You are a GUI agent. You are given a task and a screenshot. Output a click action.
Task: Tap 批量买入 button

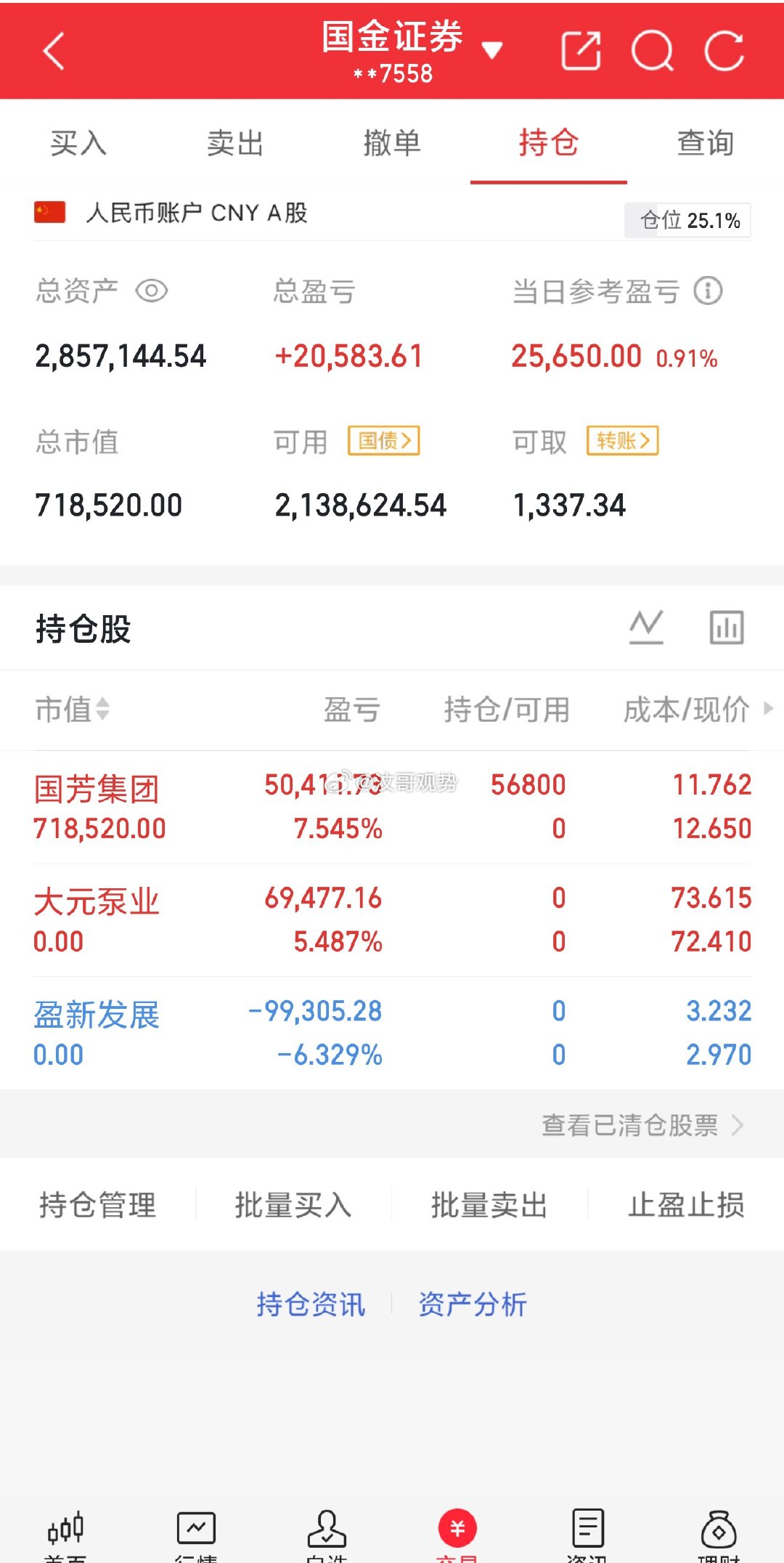(293, 1205)
